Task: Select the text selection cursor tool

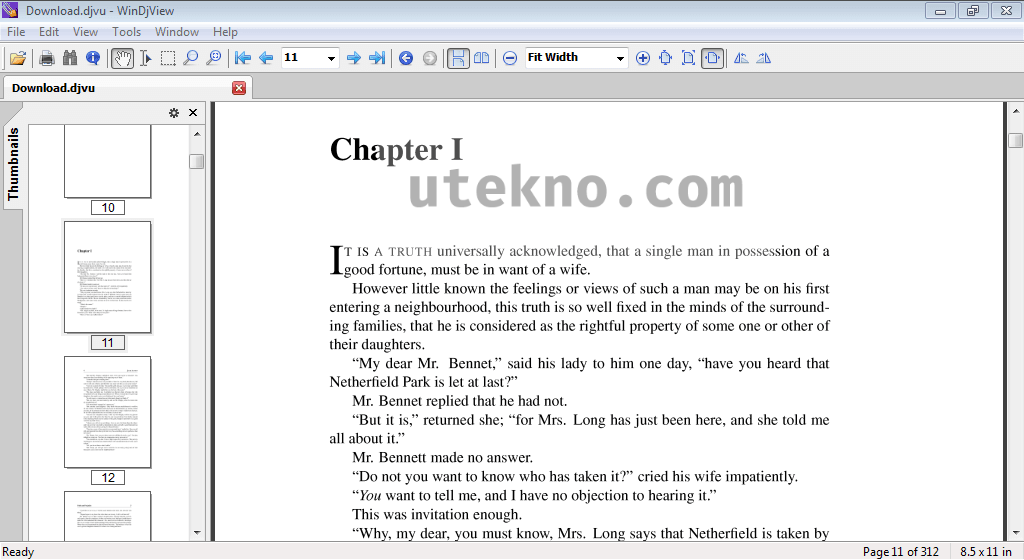Action: tap(146, 58)
